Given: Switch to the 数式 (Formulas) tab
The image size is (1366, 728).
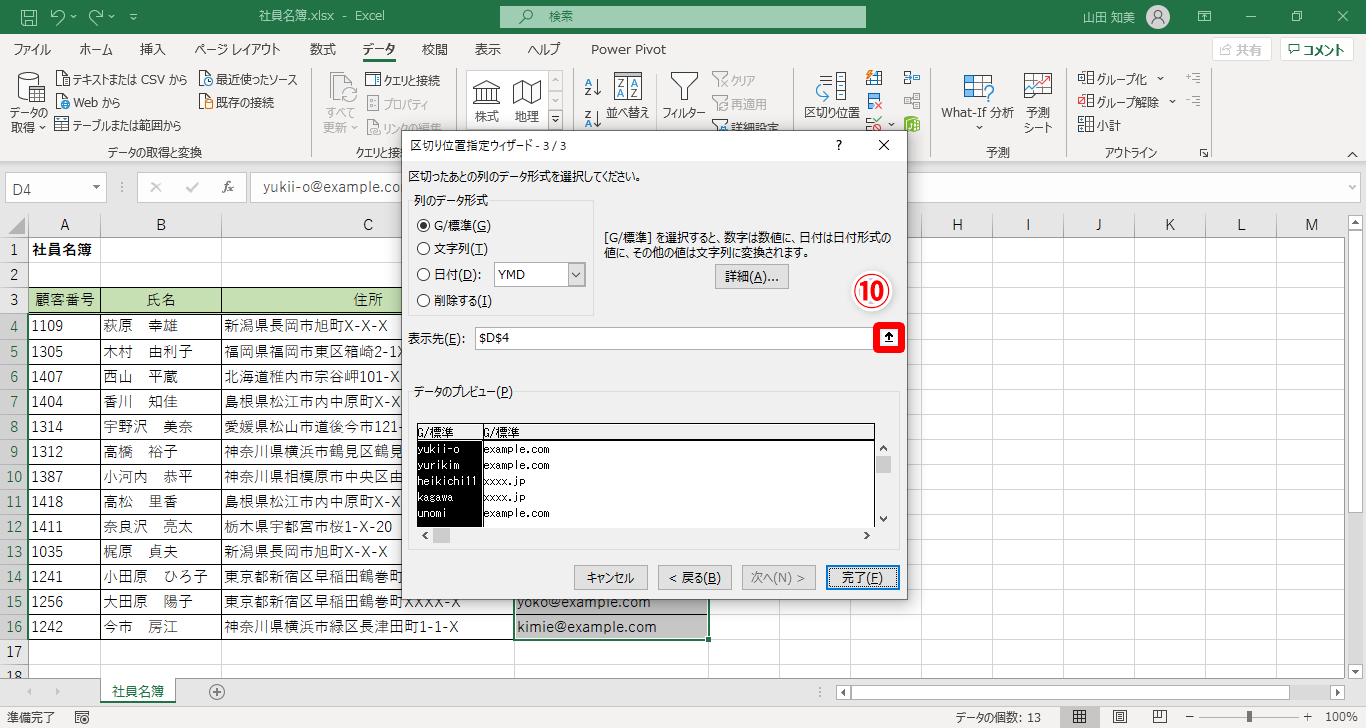Looking at the screenshot, I should 323,49.
